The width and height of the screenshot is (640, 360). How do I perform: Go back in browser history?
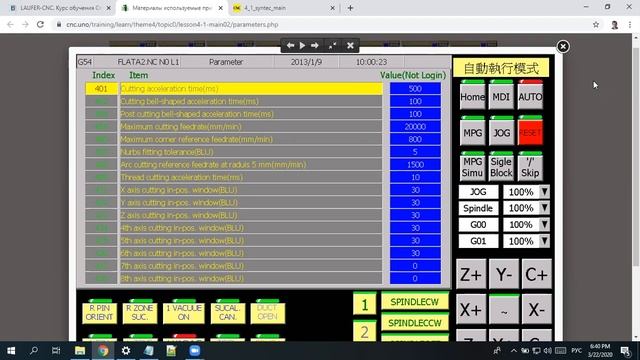point(10,24)
